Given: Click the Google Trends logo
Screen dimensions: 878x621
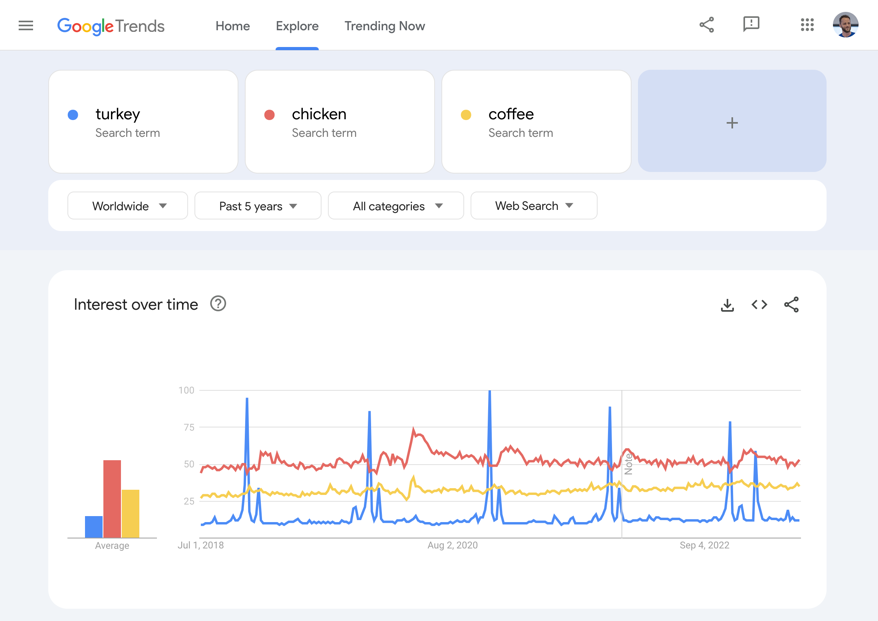Looking at the screenshot, I should pyautogui.click(x=111, y=26).
